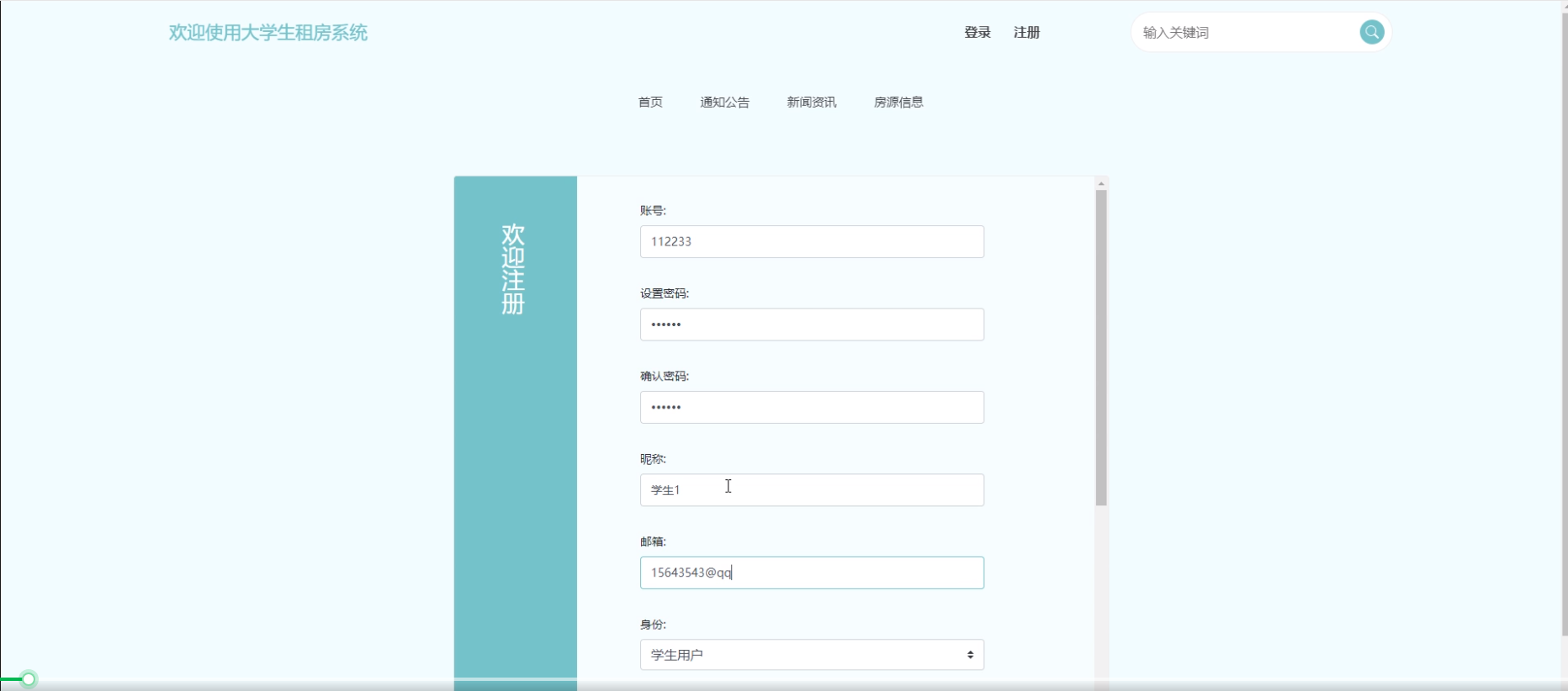
Task: Click the 账号: field label
Action: click(x=653, y=210)
